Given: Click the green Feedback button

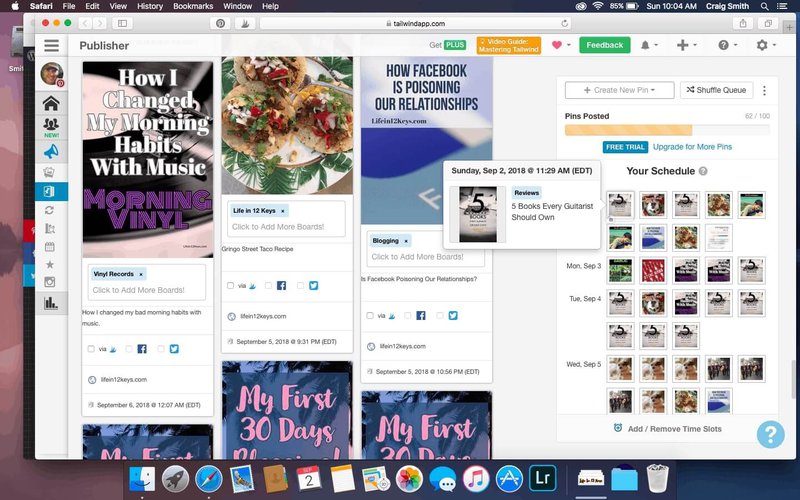Looking at the screenshot, I should coord(605,45).
